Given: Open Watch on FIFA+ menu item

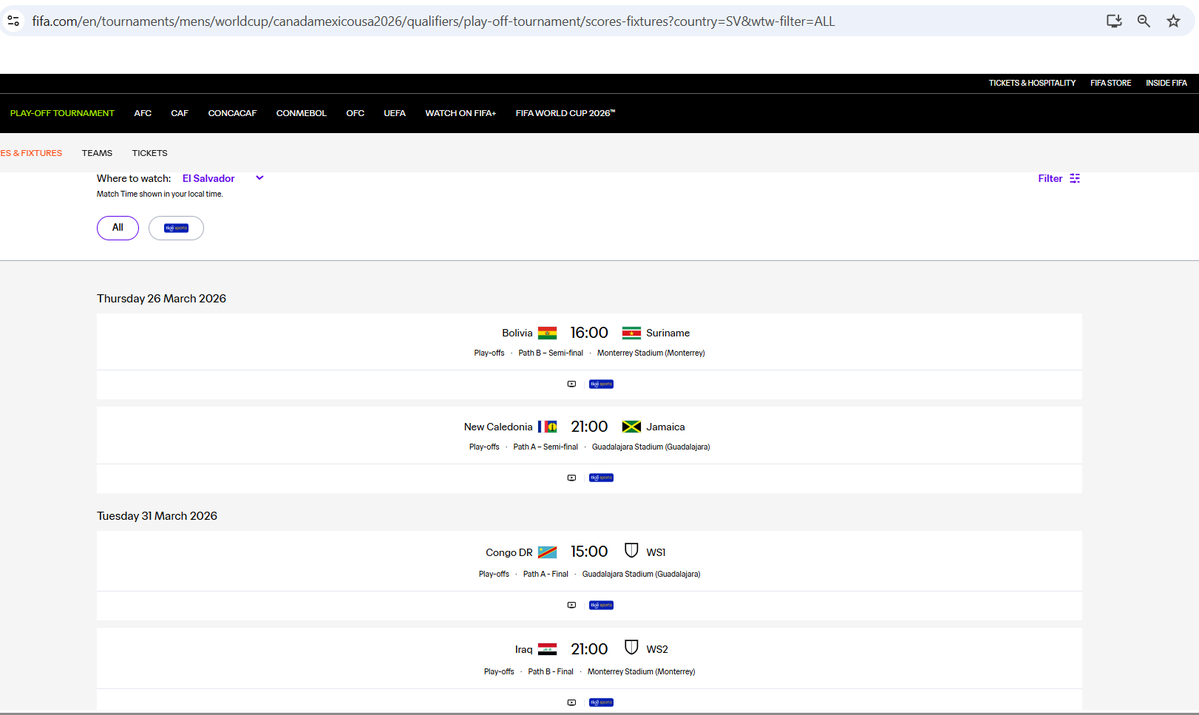Looking at the screenshot, I should tap(460, 113).
